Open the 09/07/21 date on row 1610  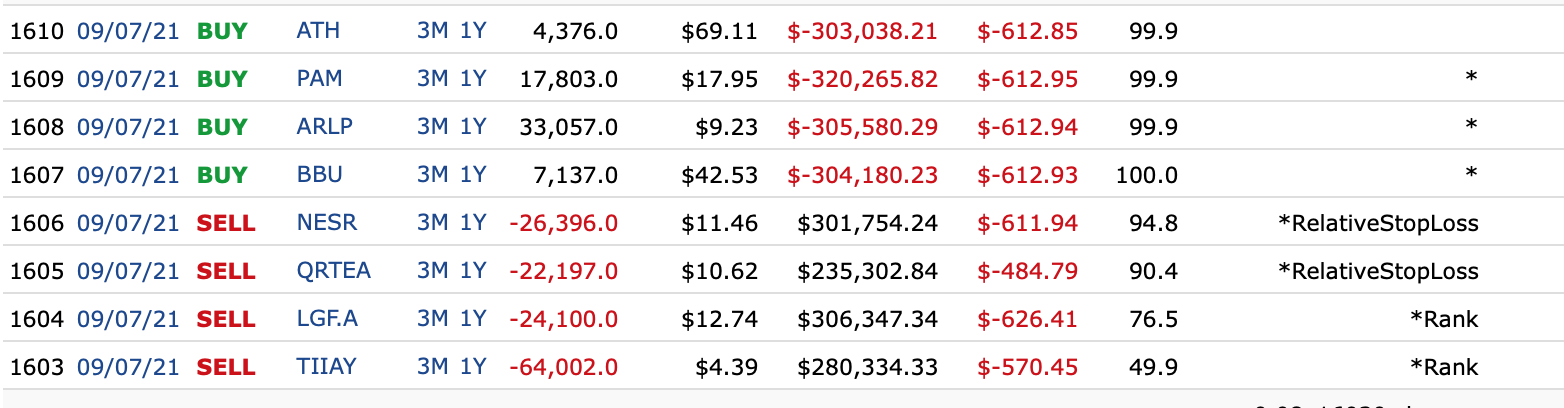(128, 31)
